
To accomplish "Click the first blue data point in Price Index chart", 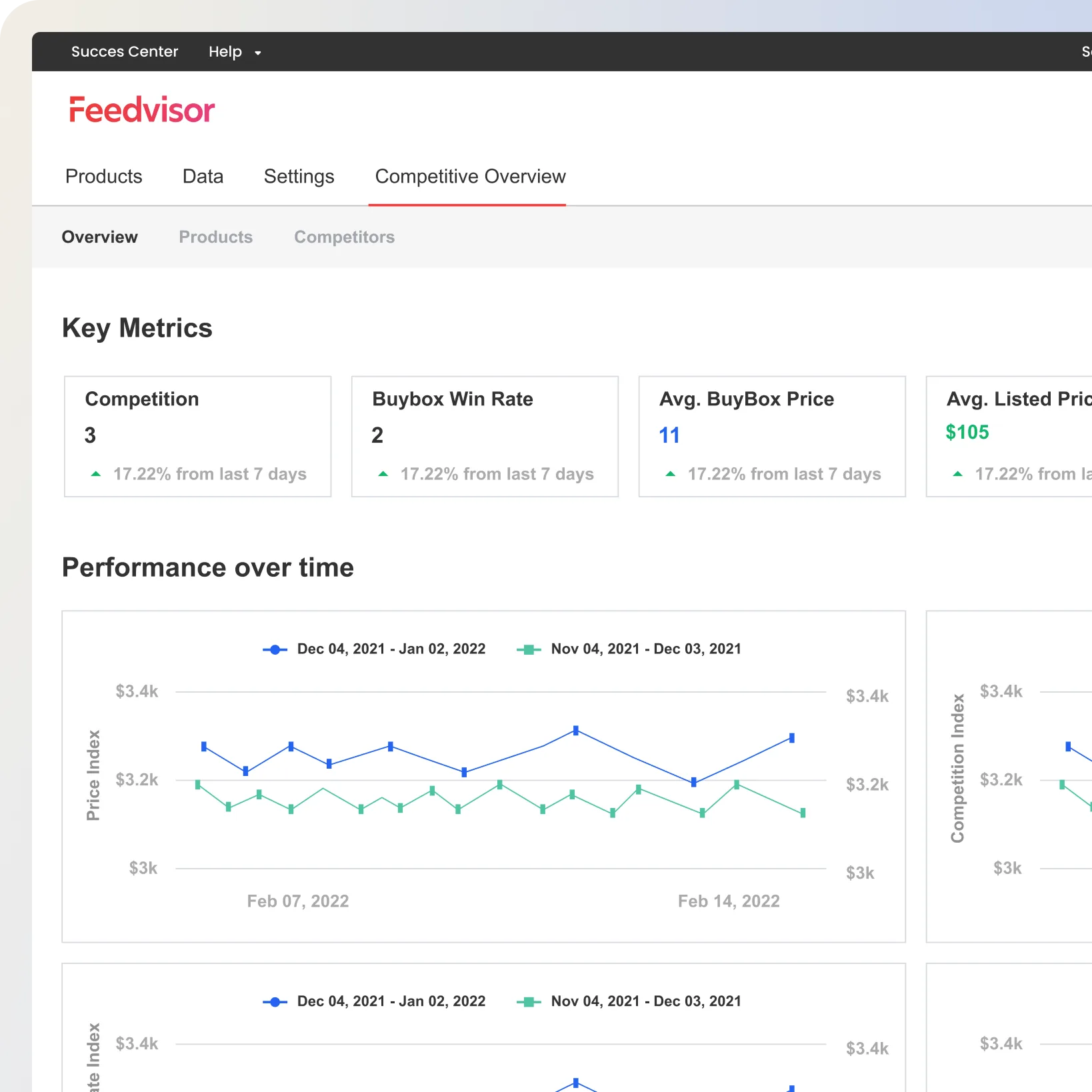I will tap(204, 747).
